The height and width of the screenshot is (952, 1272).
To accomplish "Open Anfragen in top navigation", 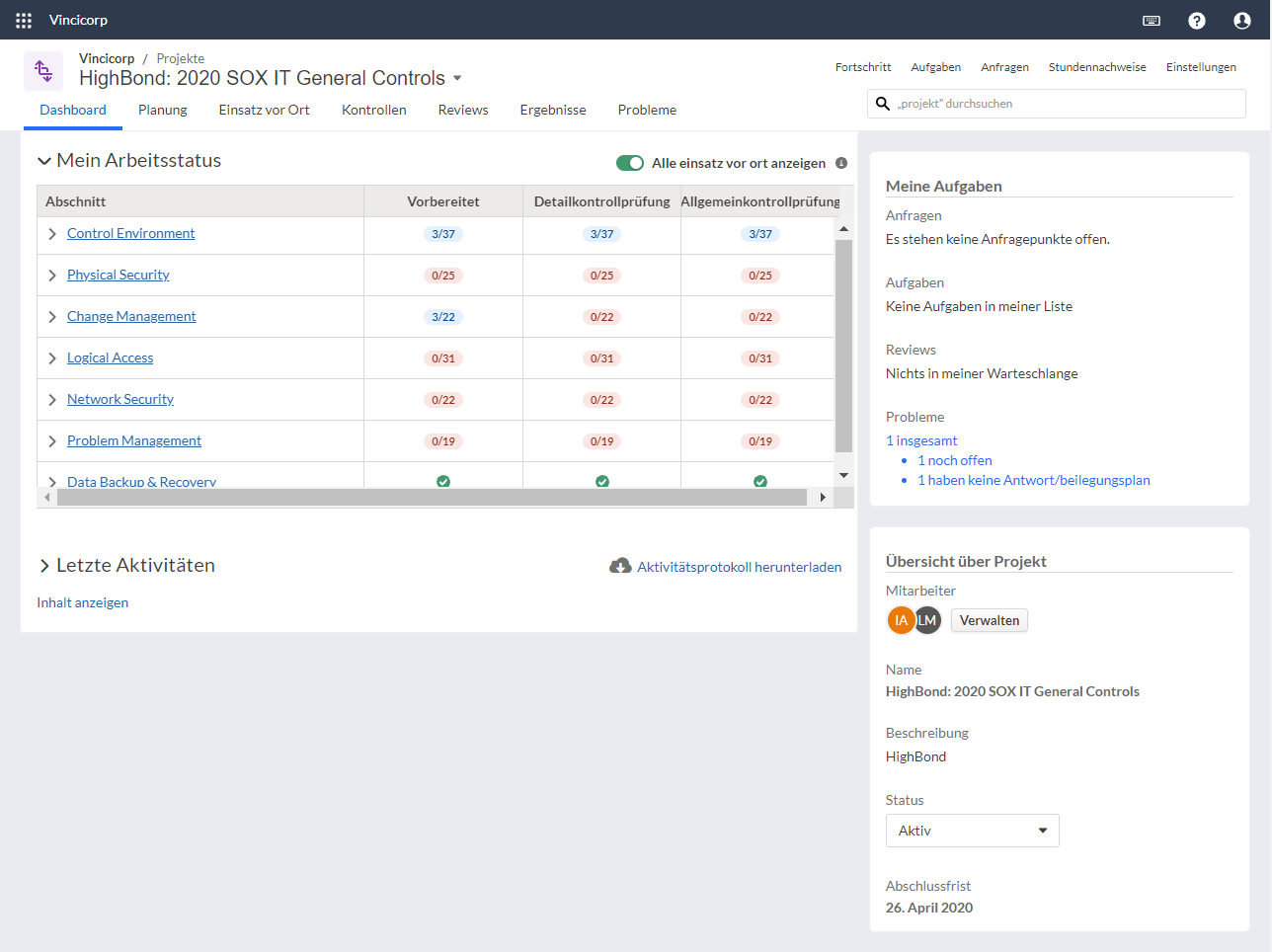I will 1004,67.
